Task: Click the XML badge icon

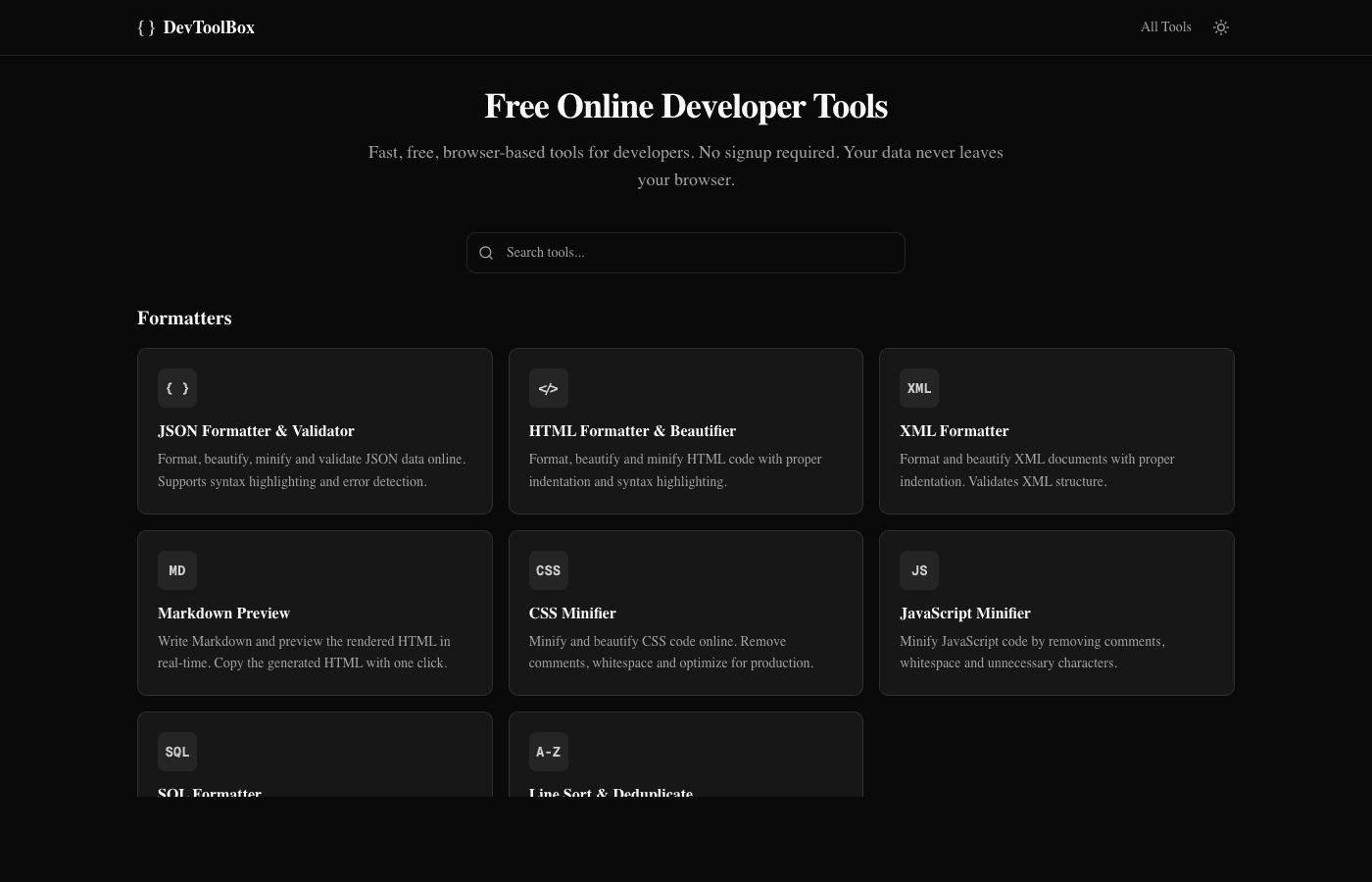Action: tap(919, 388)
